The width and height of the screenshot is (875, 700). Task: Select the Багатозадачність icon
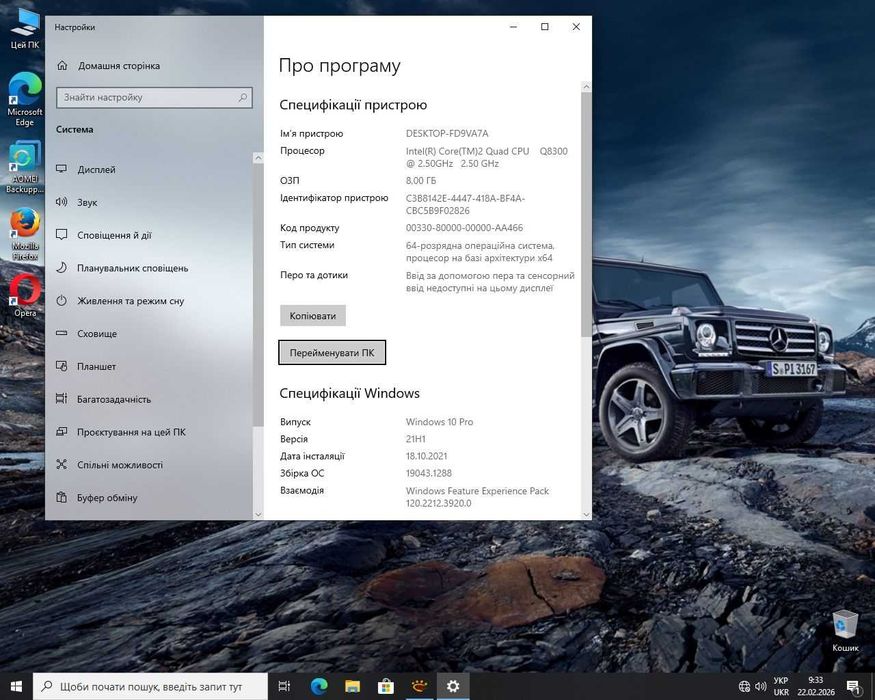(x=61, y=399)
